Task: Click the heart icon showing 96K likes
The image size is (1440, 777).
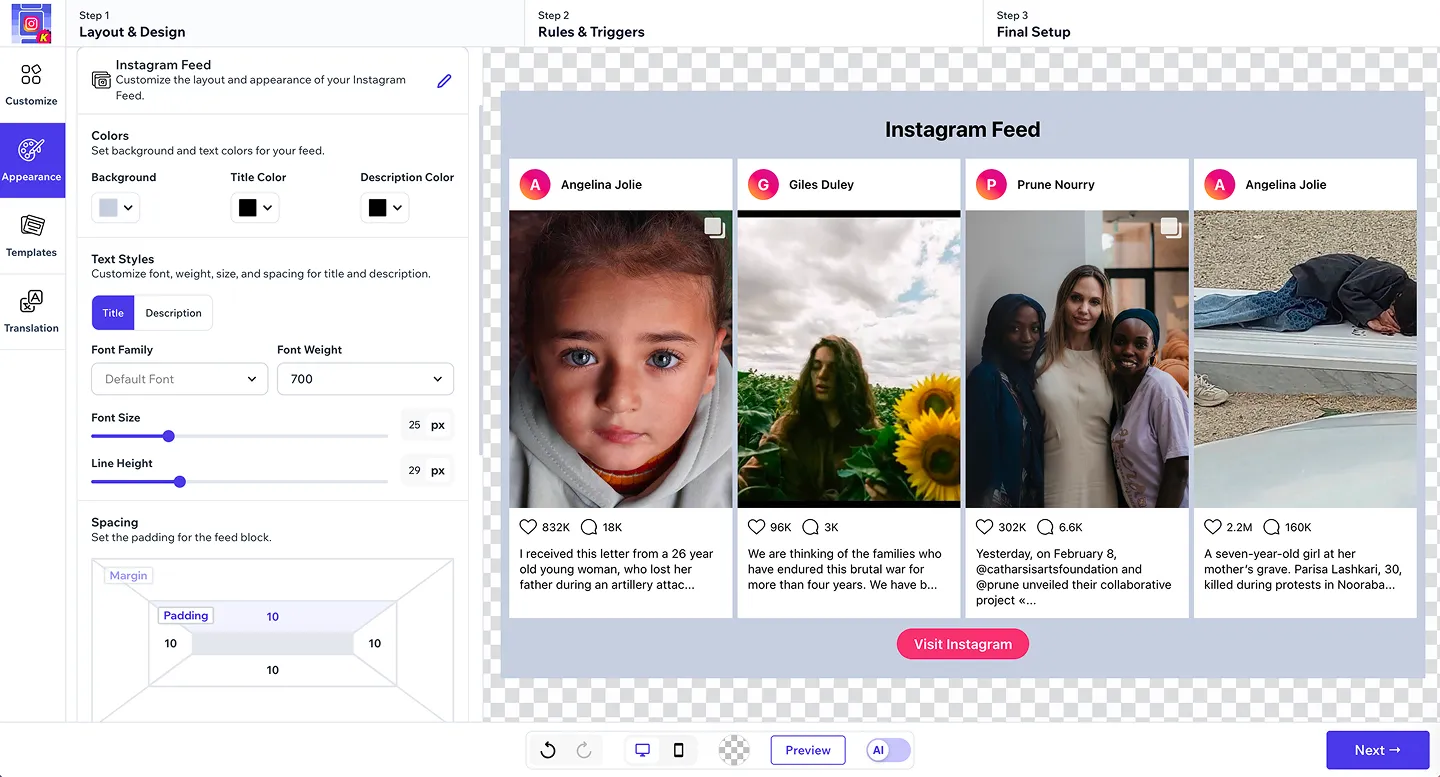Action: pos(756,527)
